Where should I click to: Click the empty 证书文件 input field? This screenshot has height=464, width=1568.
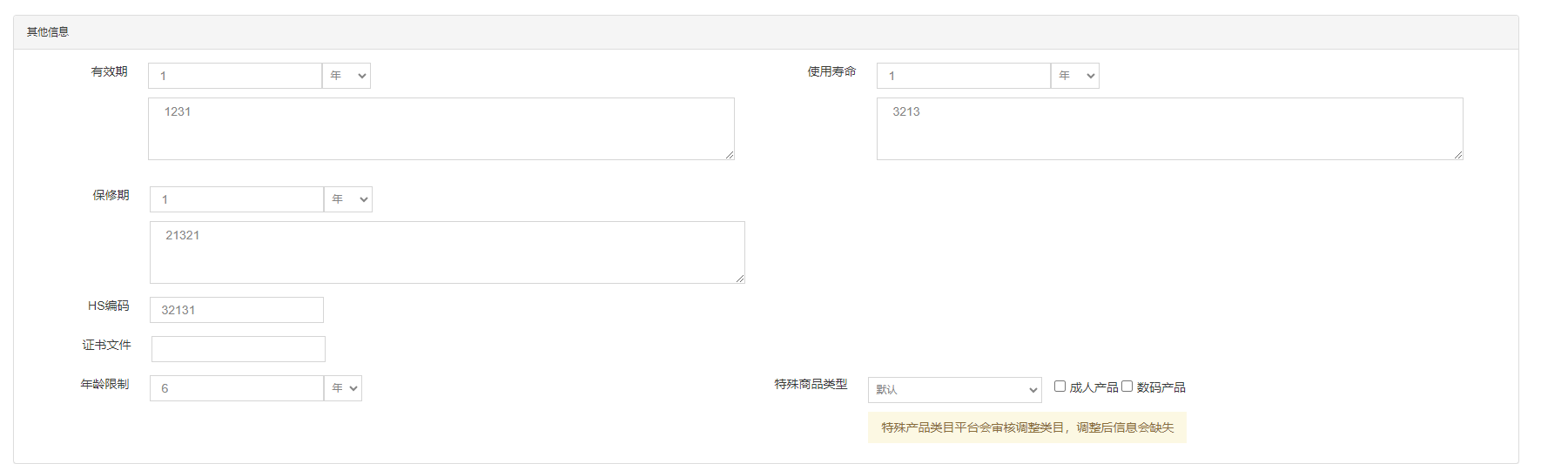[x=239, y=349]
